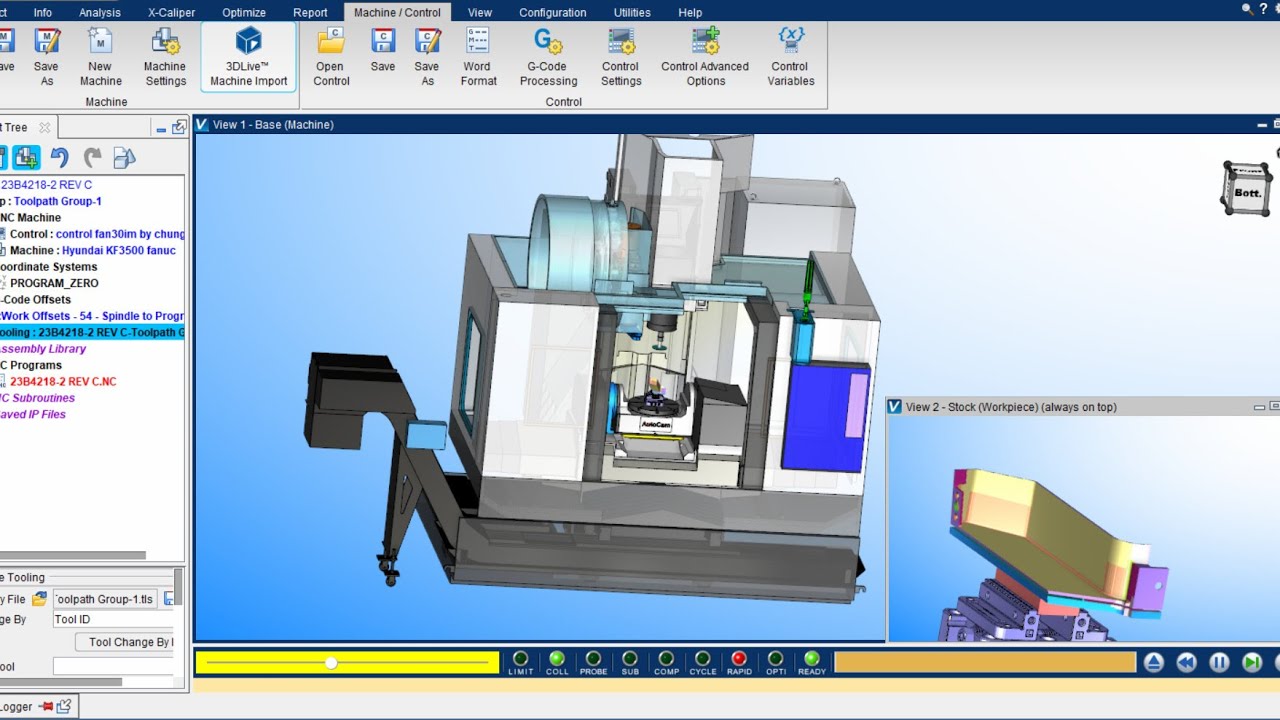Open the Info tab
Viewport: 1280px width, 720px height.
tap(43, 12)
